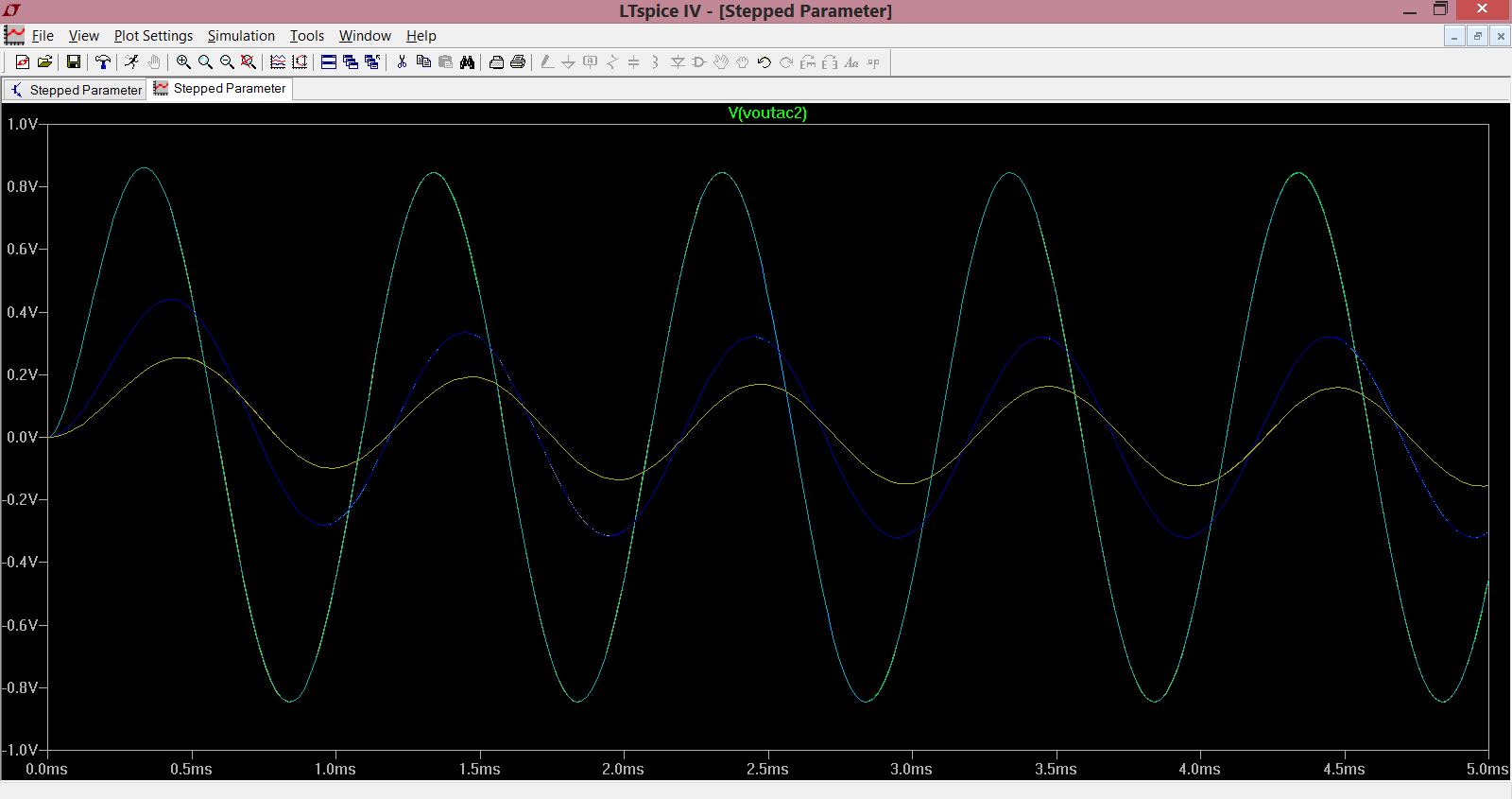Screen dimensions: 1512x799
Task: Click the 5.0ms horizontal axis label
Action: (x=1487, y=769)
